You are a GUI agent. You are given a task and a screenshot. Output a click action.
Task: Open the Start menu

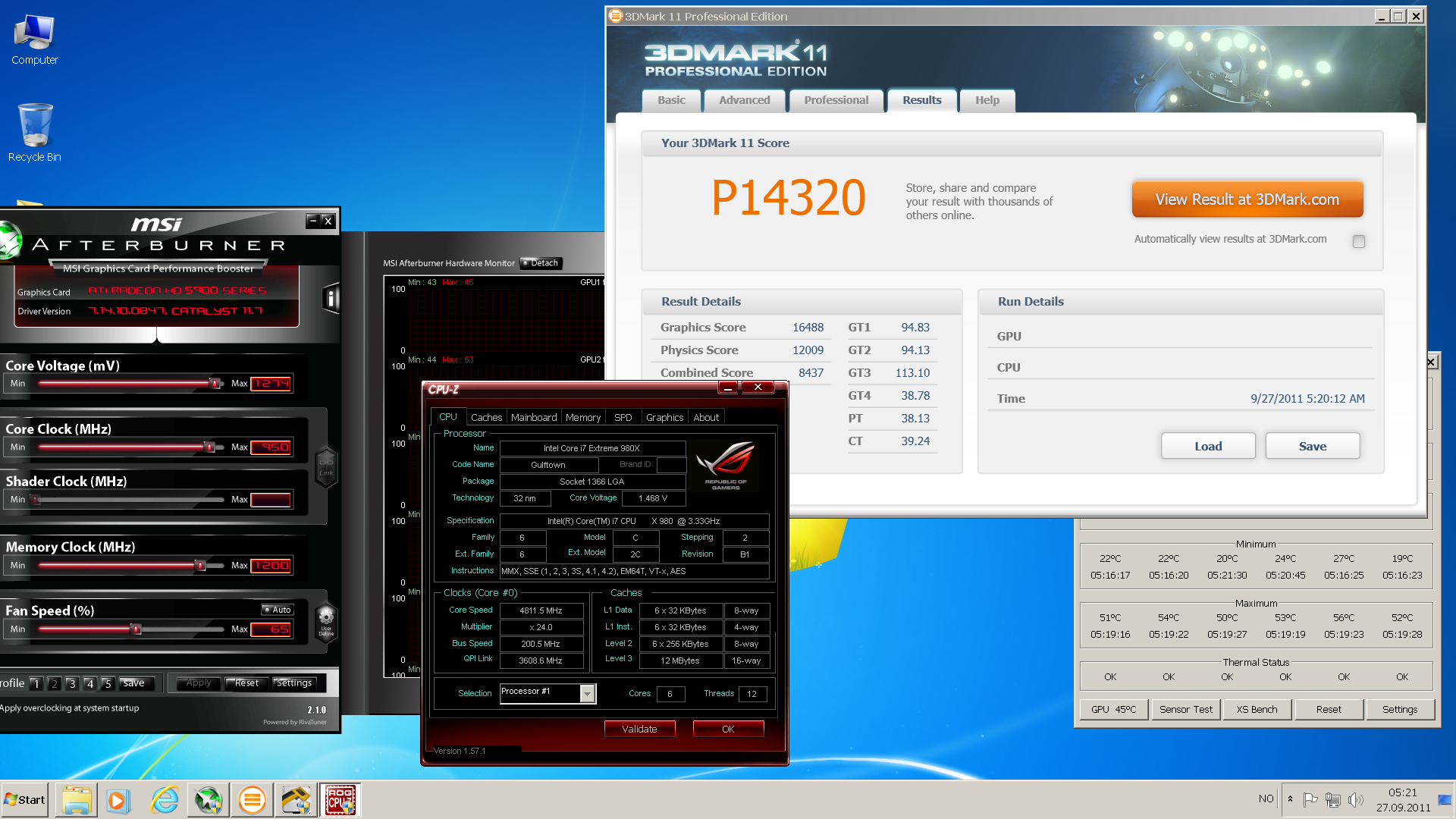click(25, 800)
